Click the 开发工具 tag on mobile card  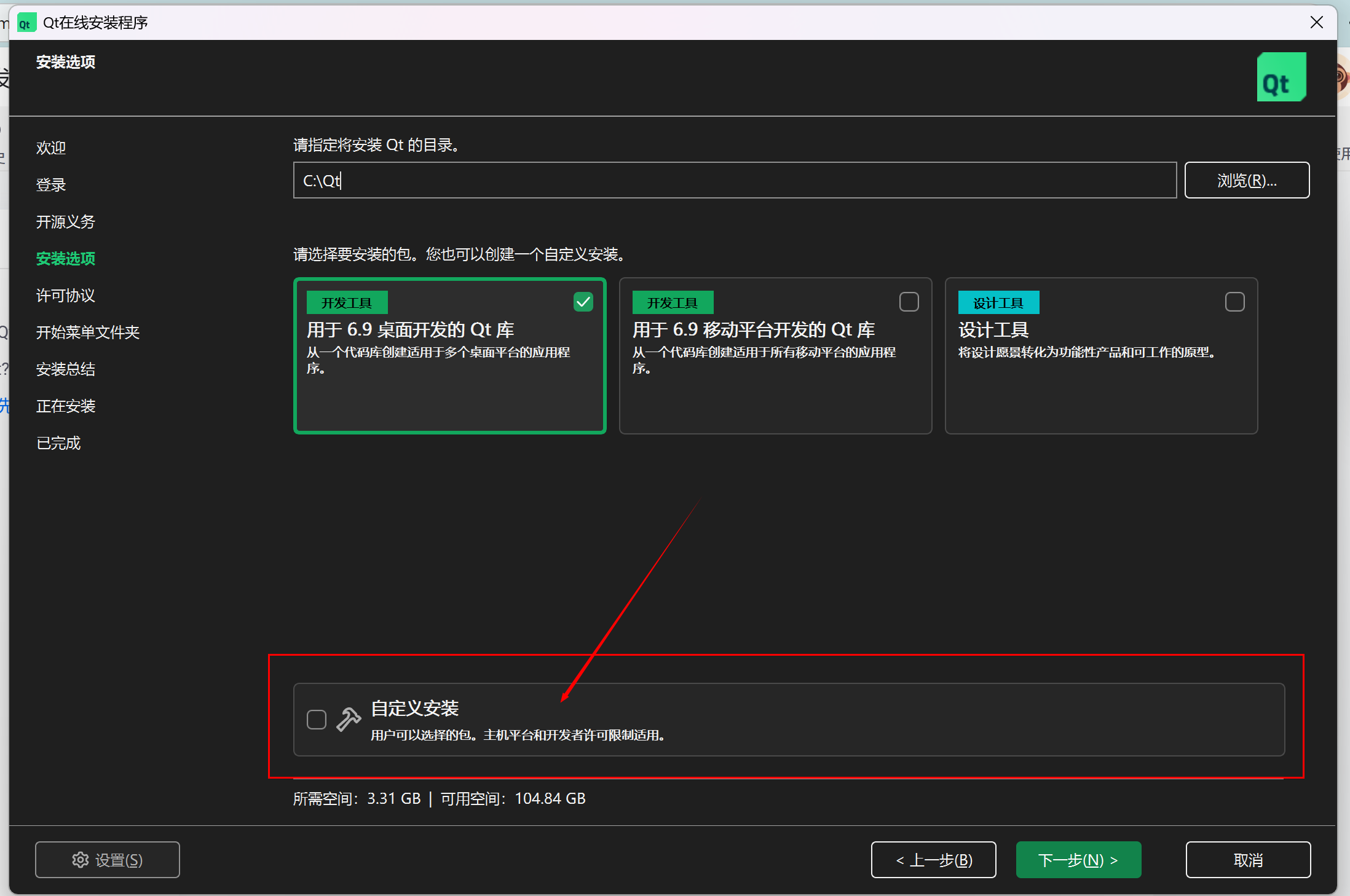tap(673, 302)
